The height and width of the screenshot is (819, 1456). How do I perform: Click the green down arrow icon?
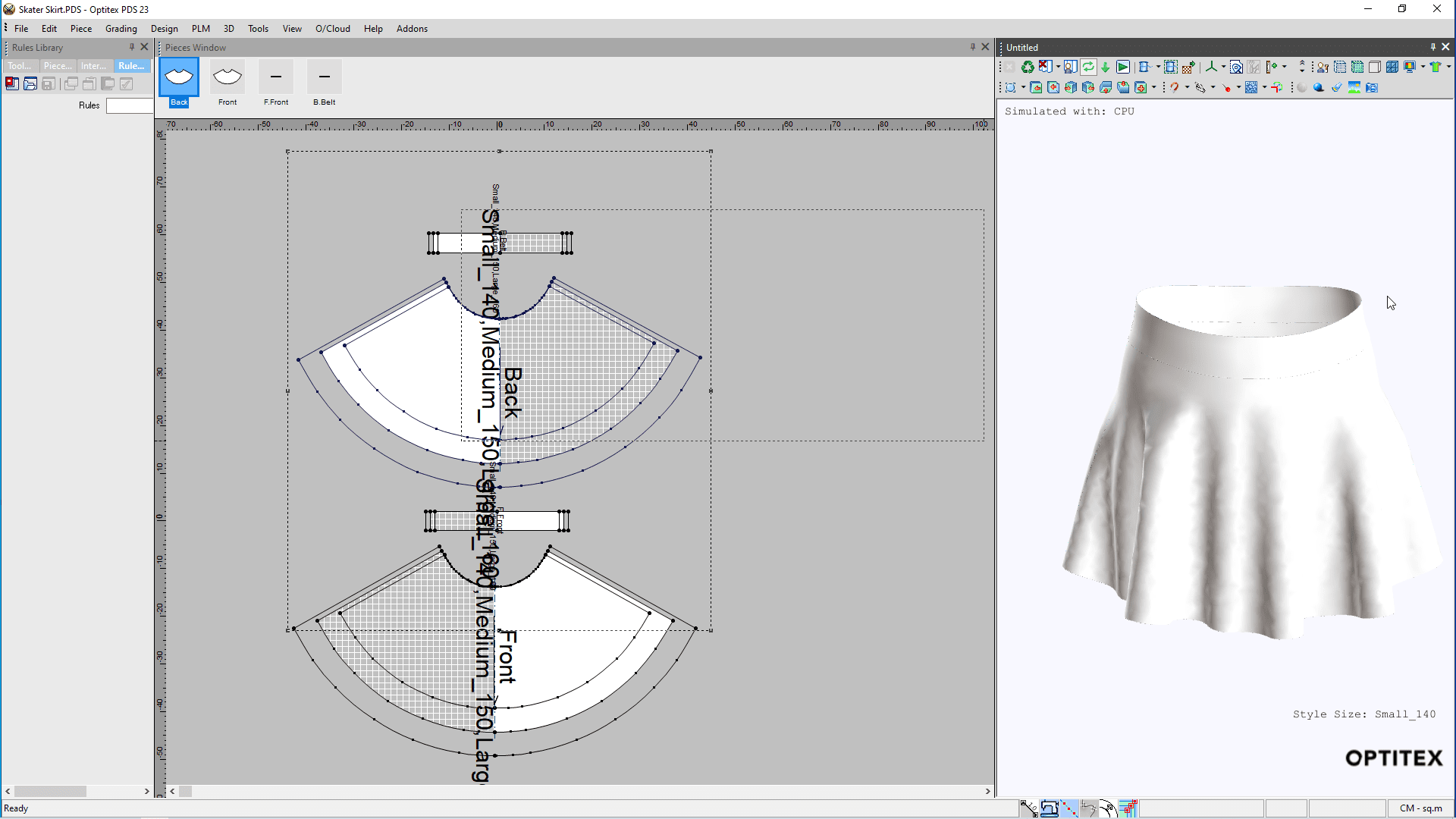[1106, 67]
